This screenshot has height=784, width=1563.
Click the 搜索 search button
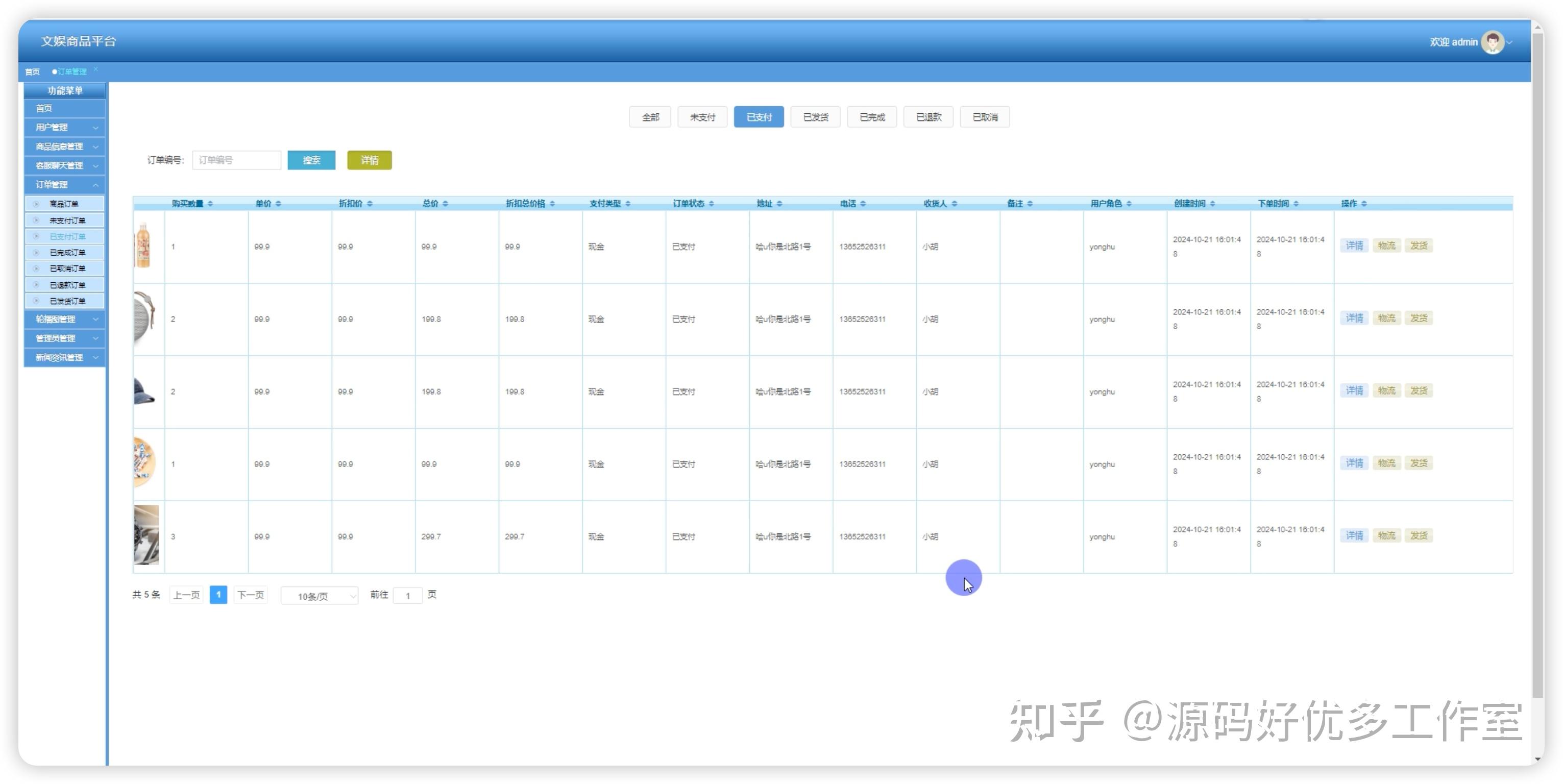(x=311, y=160)
